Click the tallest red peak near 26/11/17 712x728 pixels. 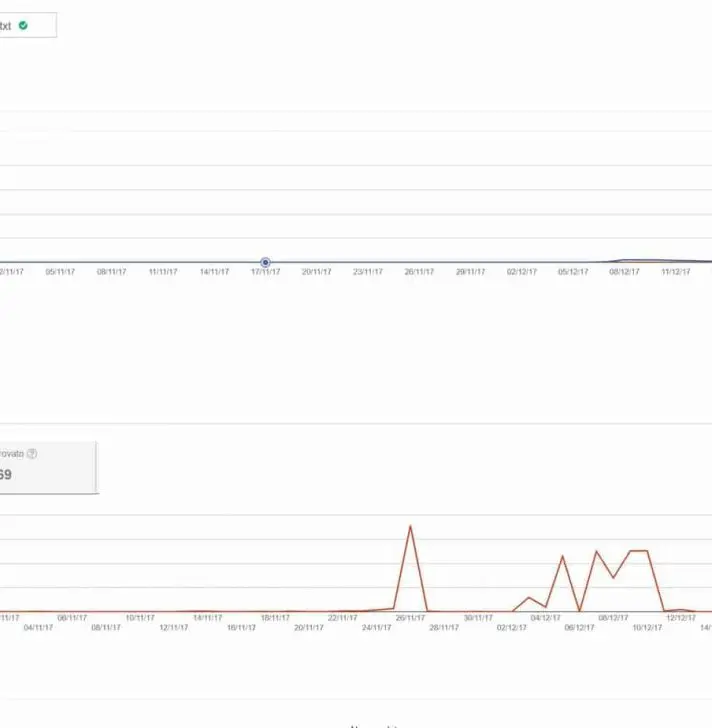point(409,526)
